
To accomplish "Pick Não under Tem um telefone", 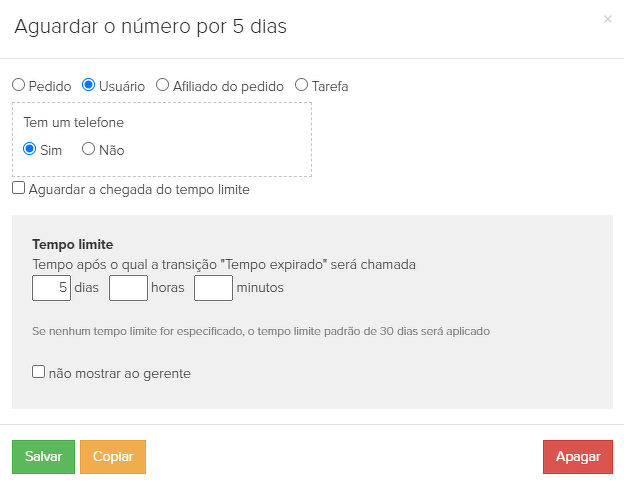I will tap(88, 149).
